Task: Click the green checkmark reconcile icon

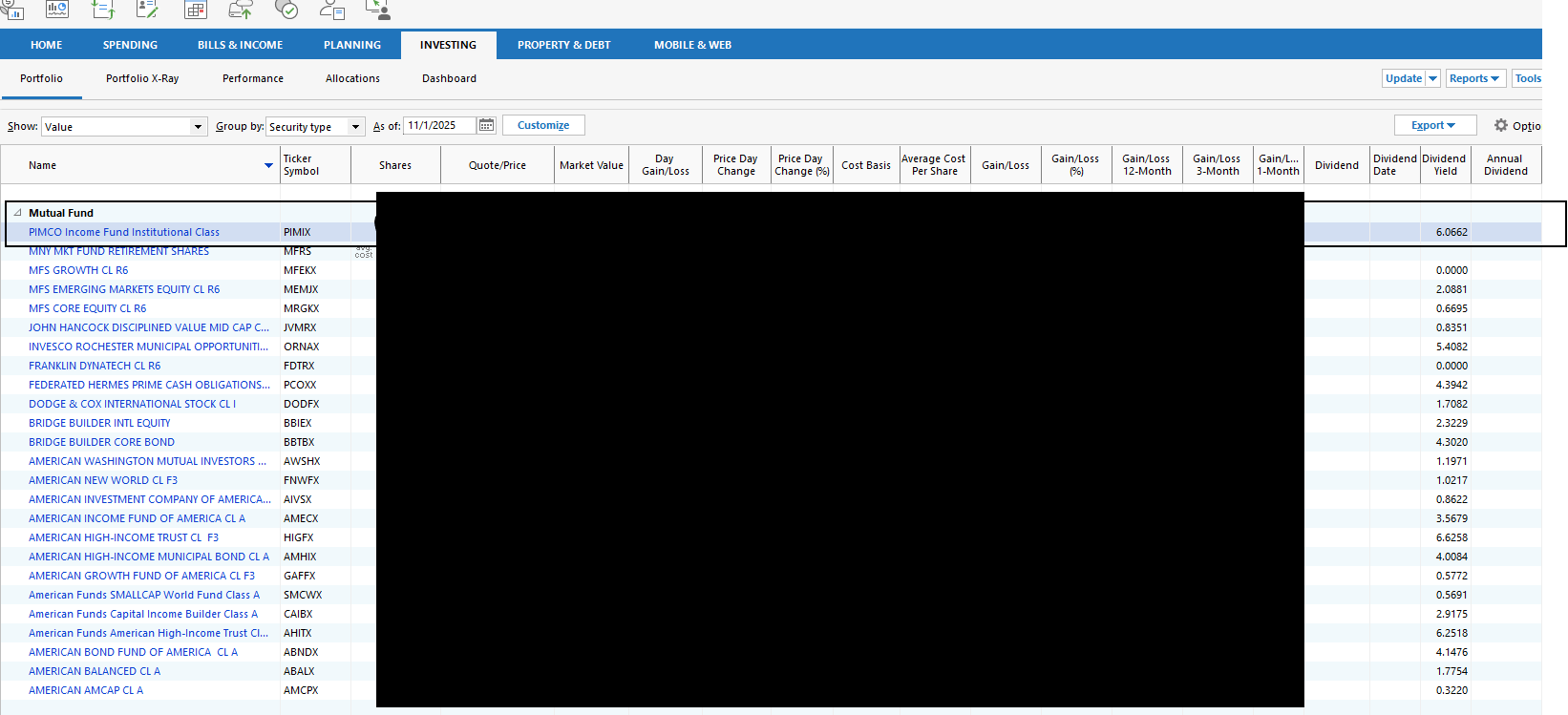Action: [x=286, y=10]
